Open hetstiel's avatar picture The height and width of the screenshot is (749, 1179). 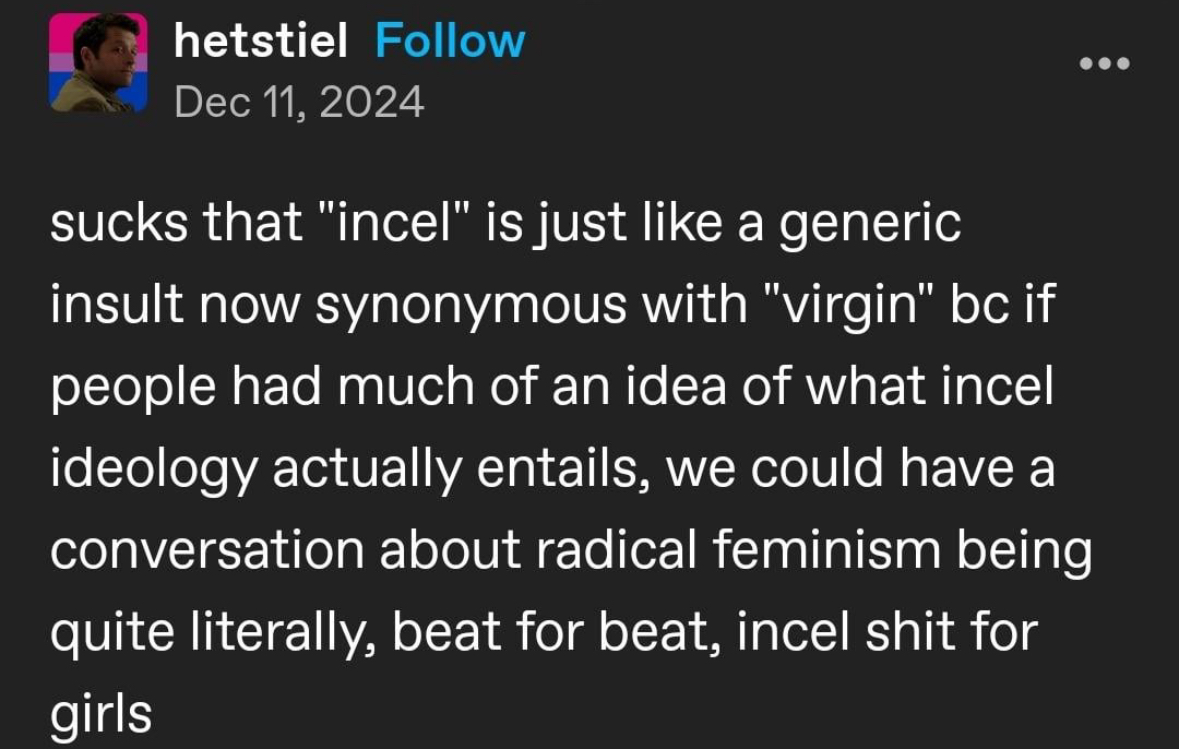point(98,62)
